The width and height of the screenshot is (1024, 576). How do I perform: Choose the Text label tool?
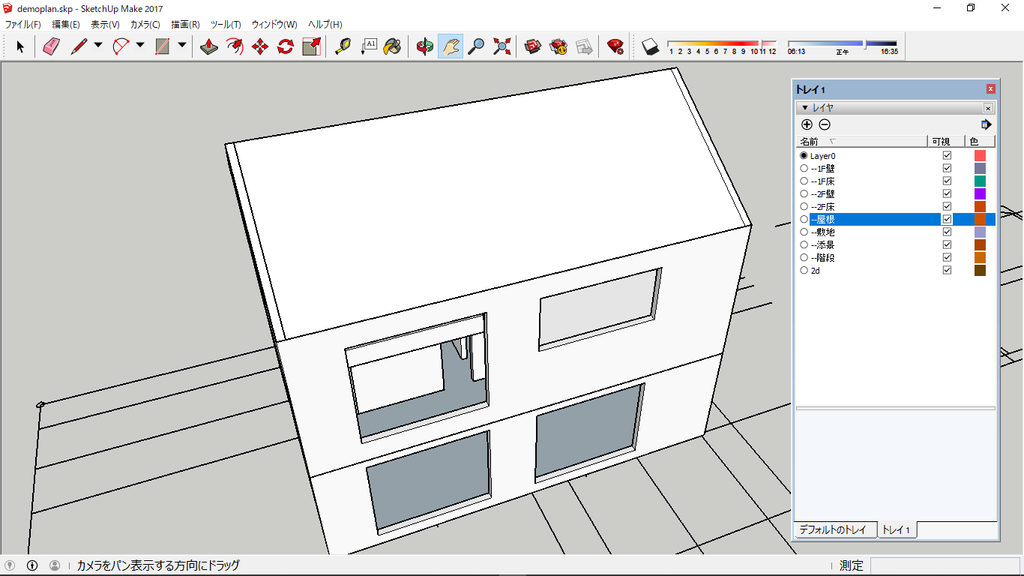[368, 46]
